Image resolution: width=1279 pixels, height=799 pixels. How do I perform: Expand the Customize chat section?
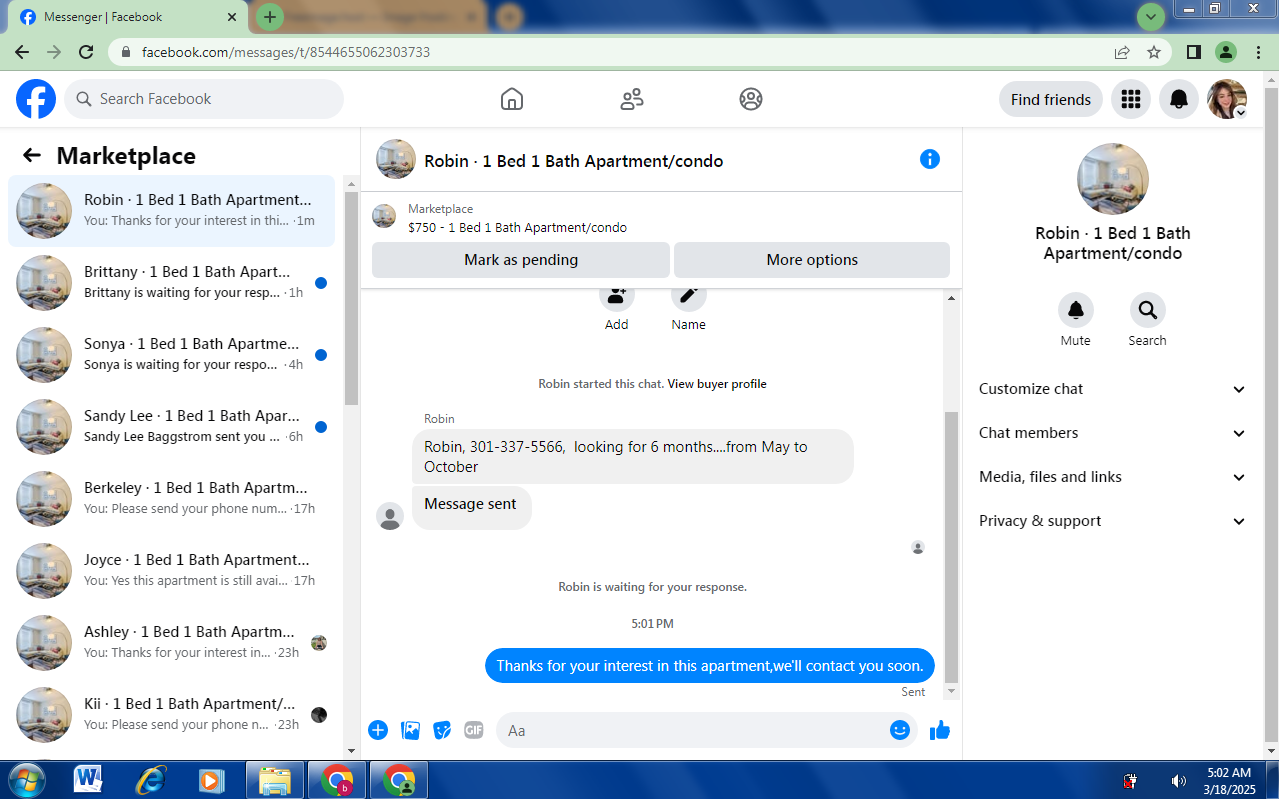[x=1113, y=389]
